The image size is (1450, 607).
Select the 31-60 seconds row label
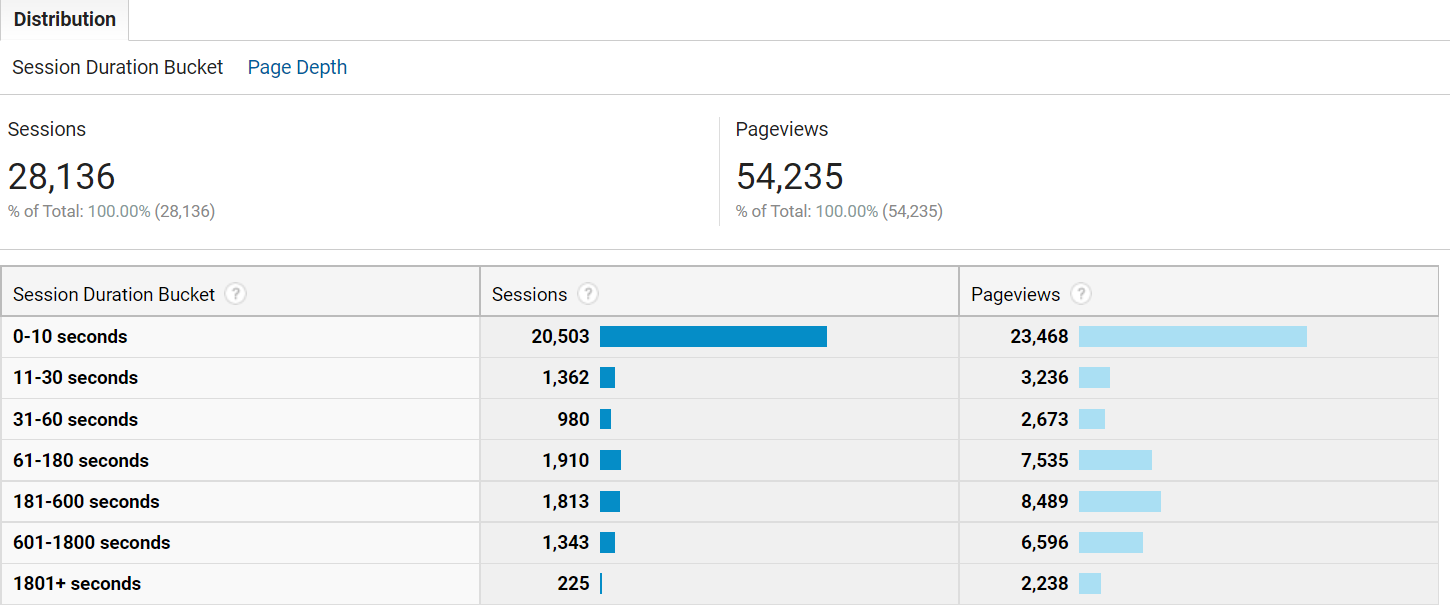[x=75, y=419]
